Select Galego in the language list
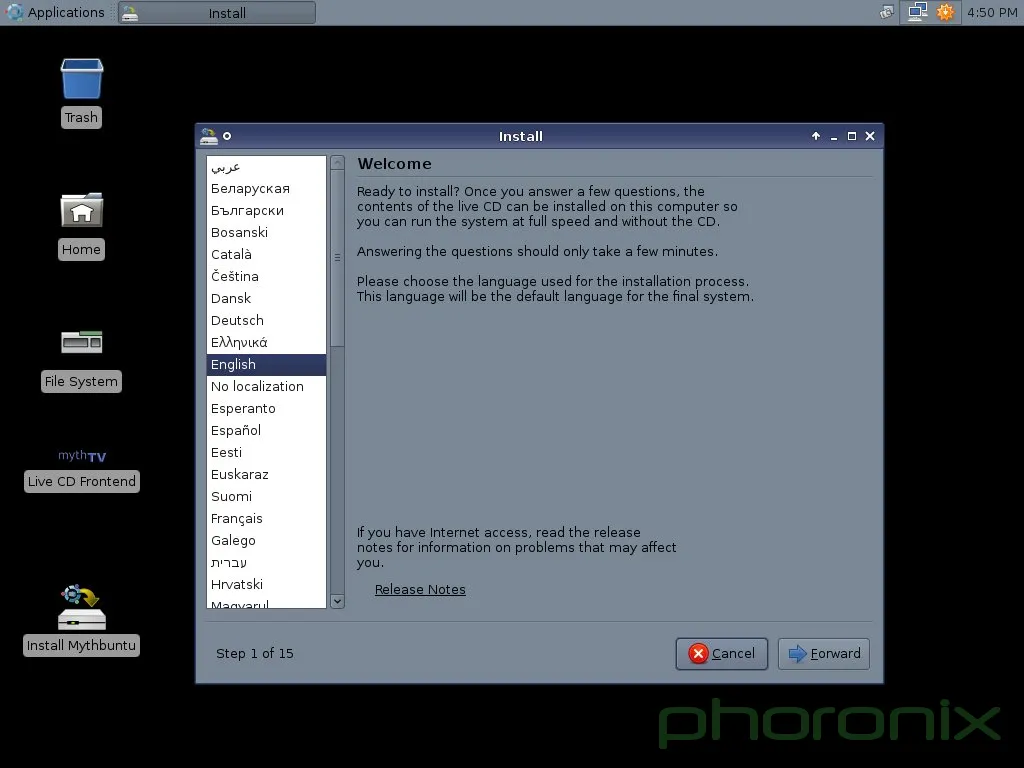Screen dimensions: 1024x768 (266, 541)
